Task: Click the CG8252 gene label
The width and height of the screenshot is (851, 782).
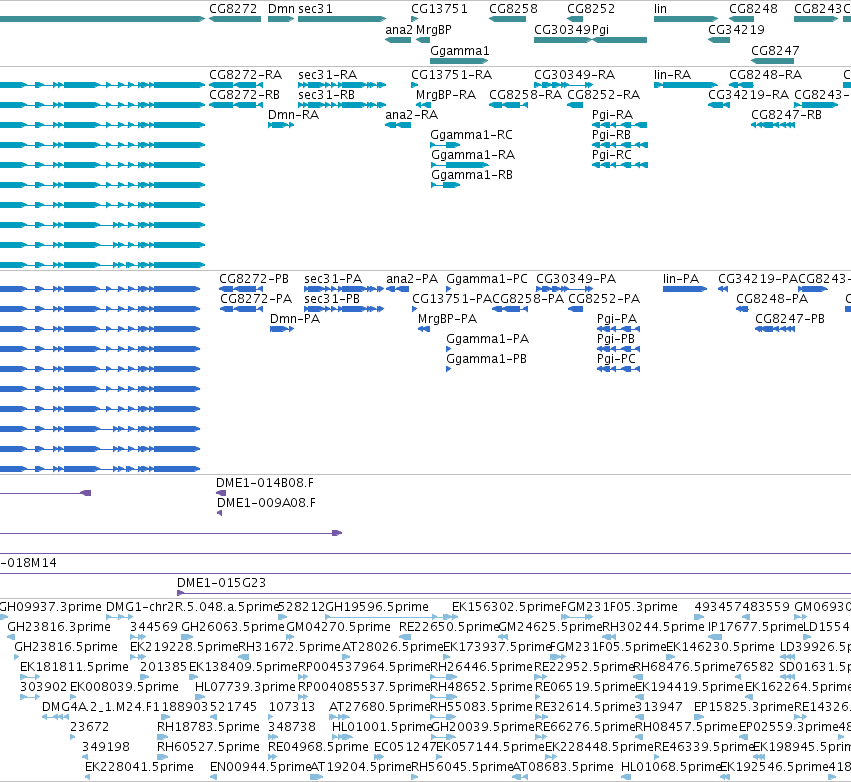Action: [x=591, y=9]
